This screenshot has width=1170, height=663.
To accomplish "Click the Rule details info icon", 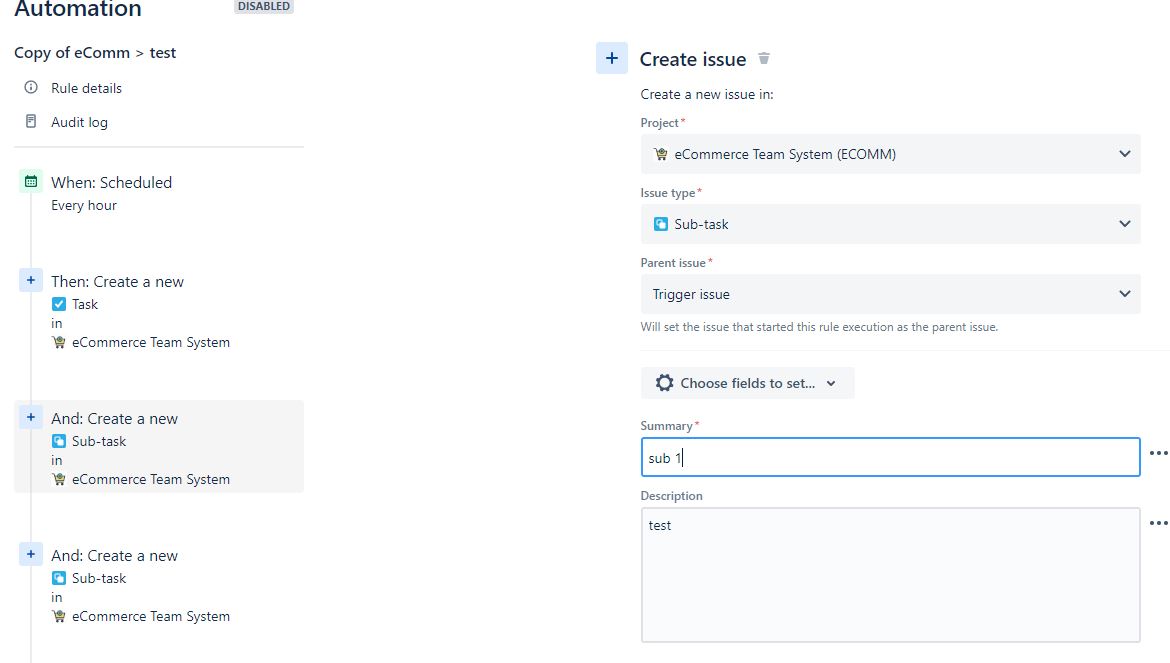I will (x=31, y=88).
